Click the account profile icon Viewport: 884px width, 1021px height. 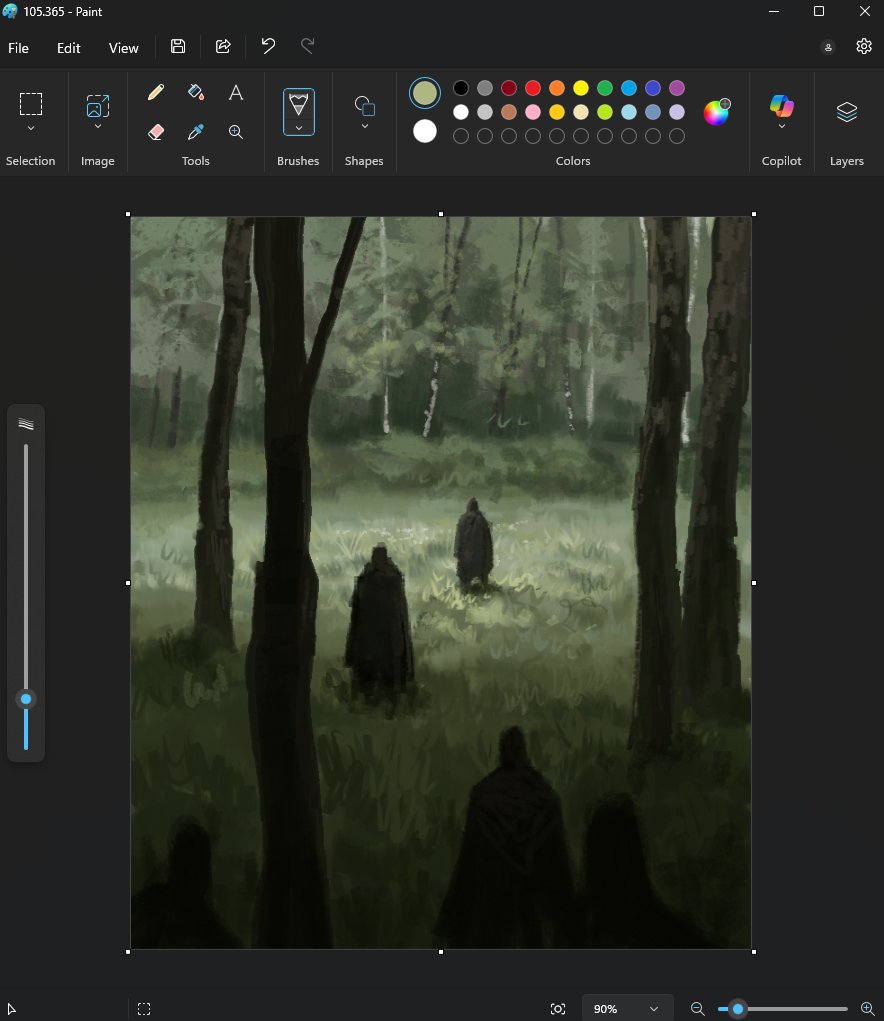point(828,47)
